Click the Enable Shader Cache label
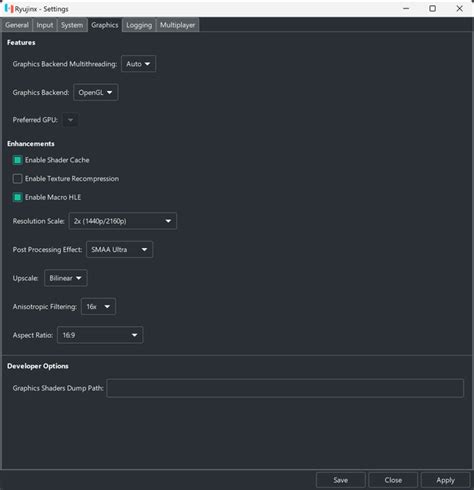The width and height of the screenshot is (474, 490). pyautogui.click(x=57, y=160)
